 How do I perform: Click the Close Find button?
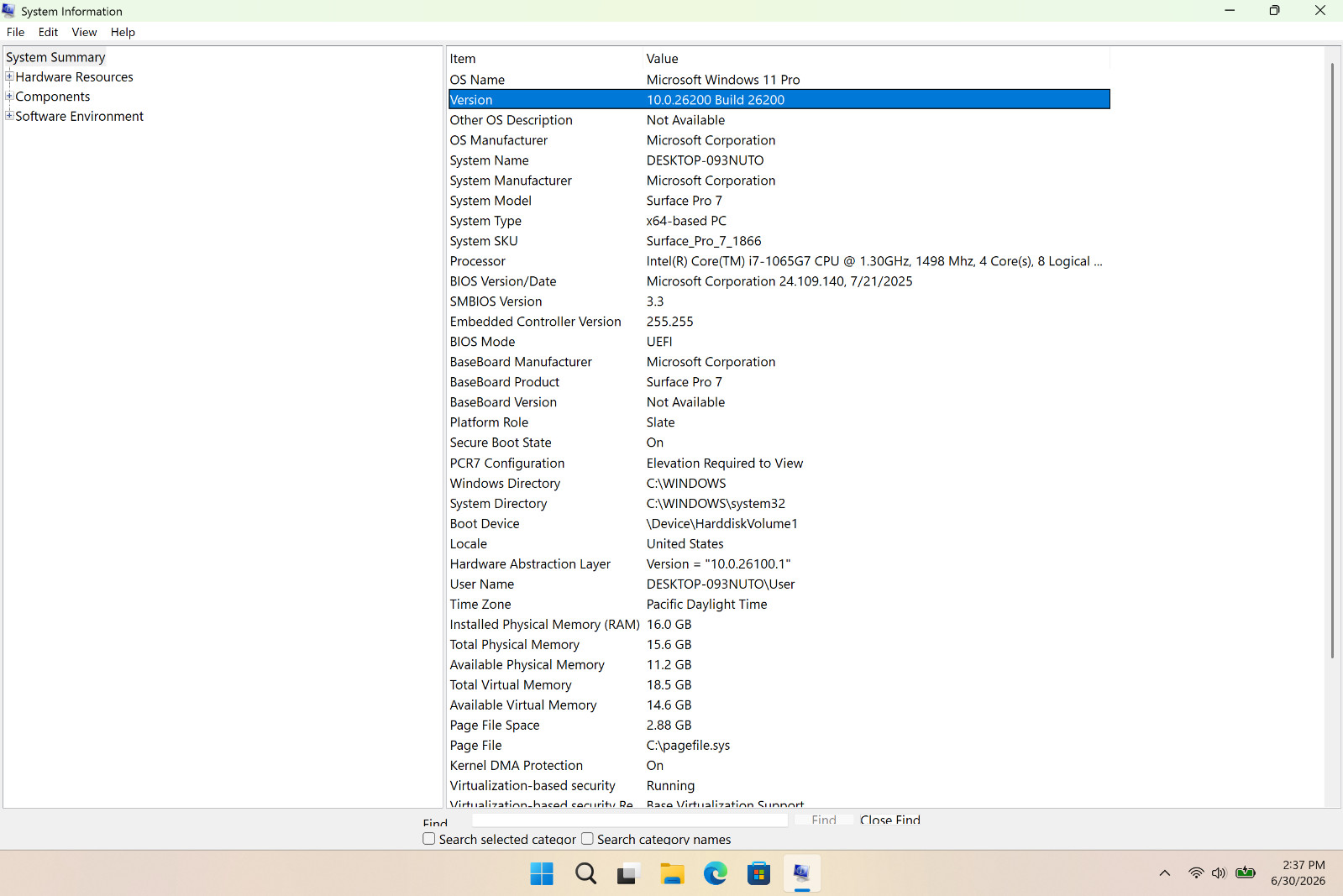[890, 820]
